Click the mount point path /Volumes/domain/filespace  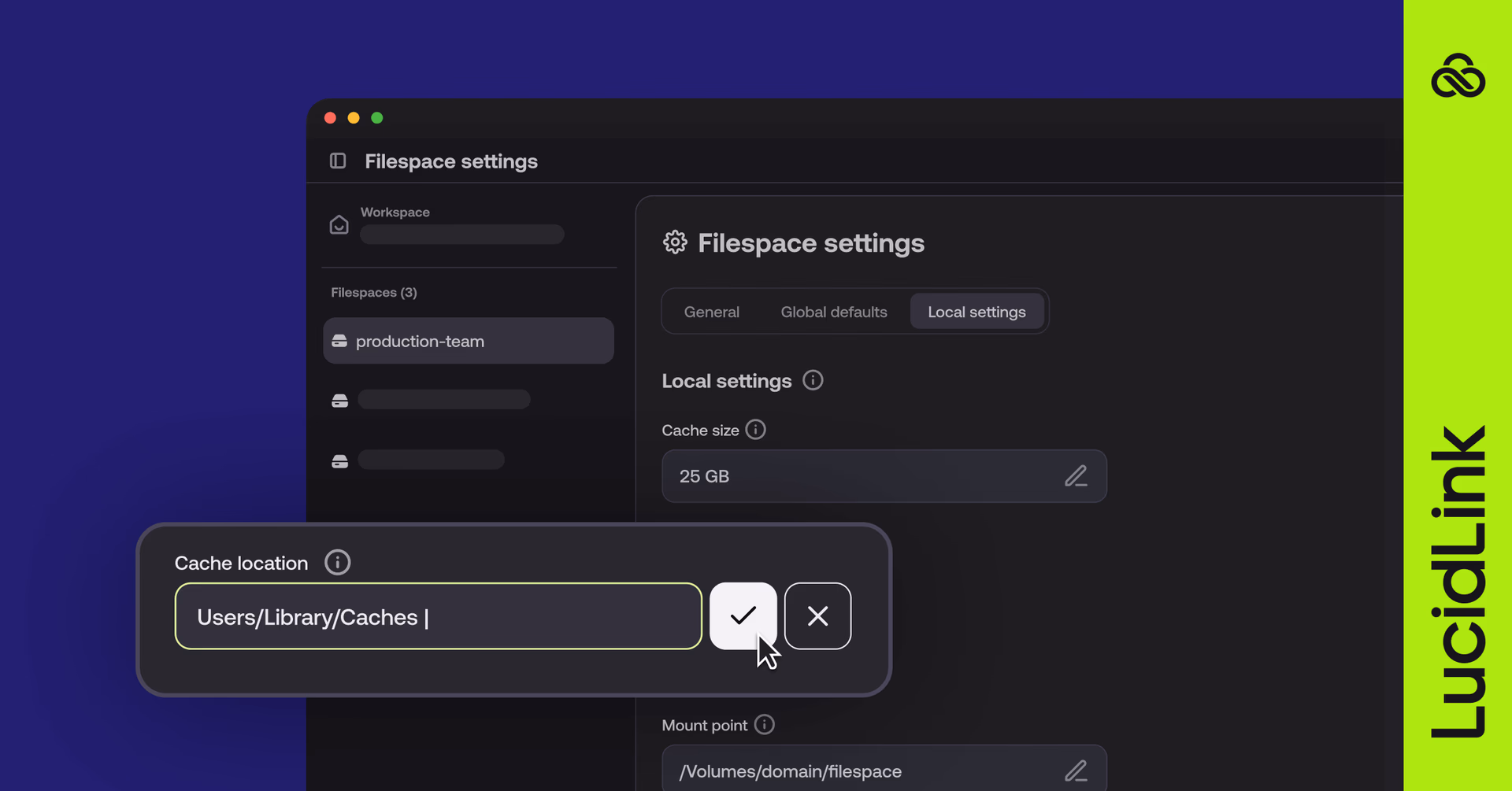click(x=790, y=771)
